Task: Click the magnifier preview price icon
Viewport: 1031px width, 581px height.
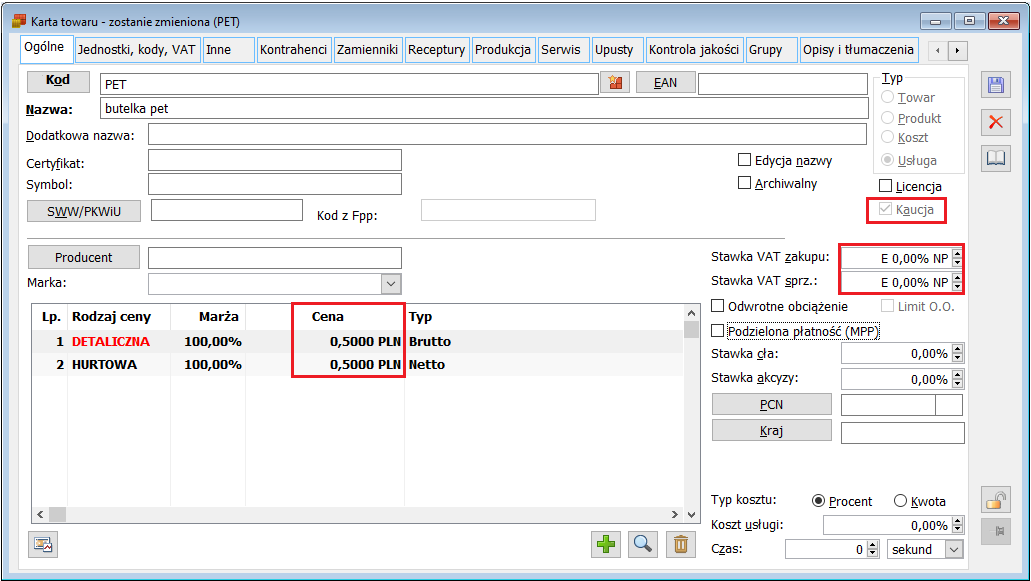Action: (643, 544)
